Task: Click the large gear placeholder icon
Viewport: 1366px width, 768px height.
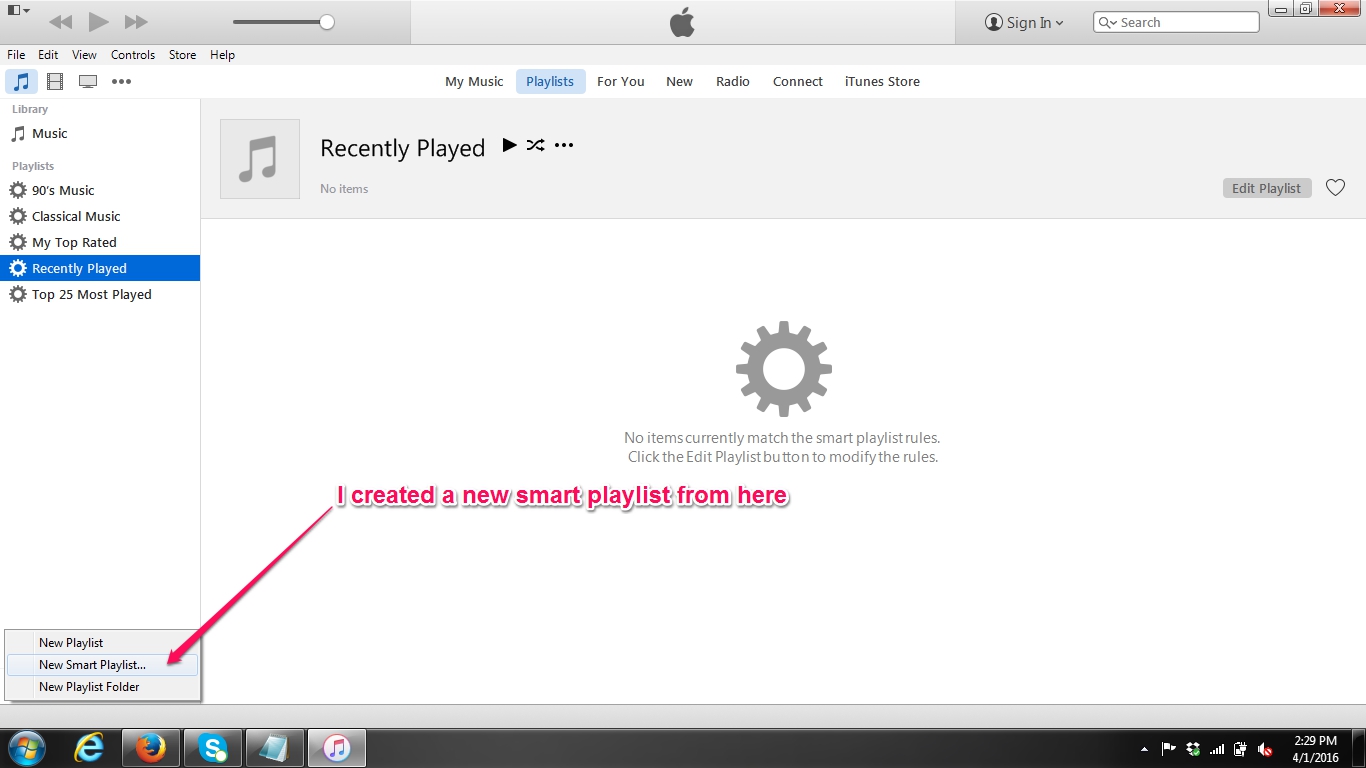Action: (783, 368)
